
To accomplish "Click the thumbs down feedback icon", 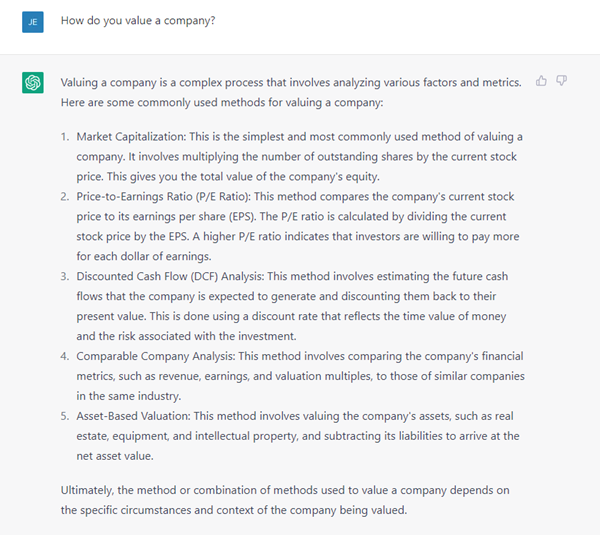I will 562,81.
